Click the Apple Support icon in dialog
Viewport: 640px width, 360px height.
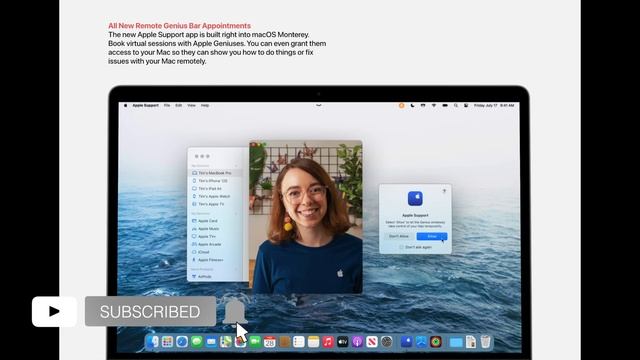click(x=415, y=199)
